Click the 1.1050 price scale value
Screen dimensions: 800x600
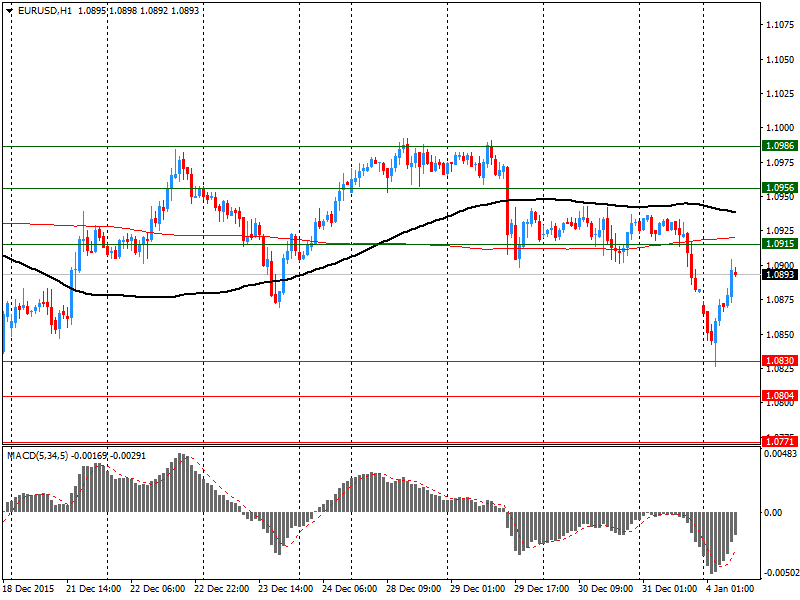coord(780,59)
